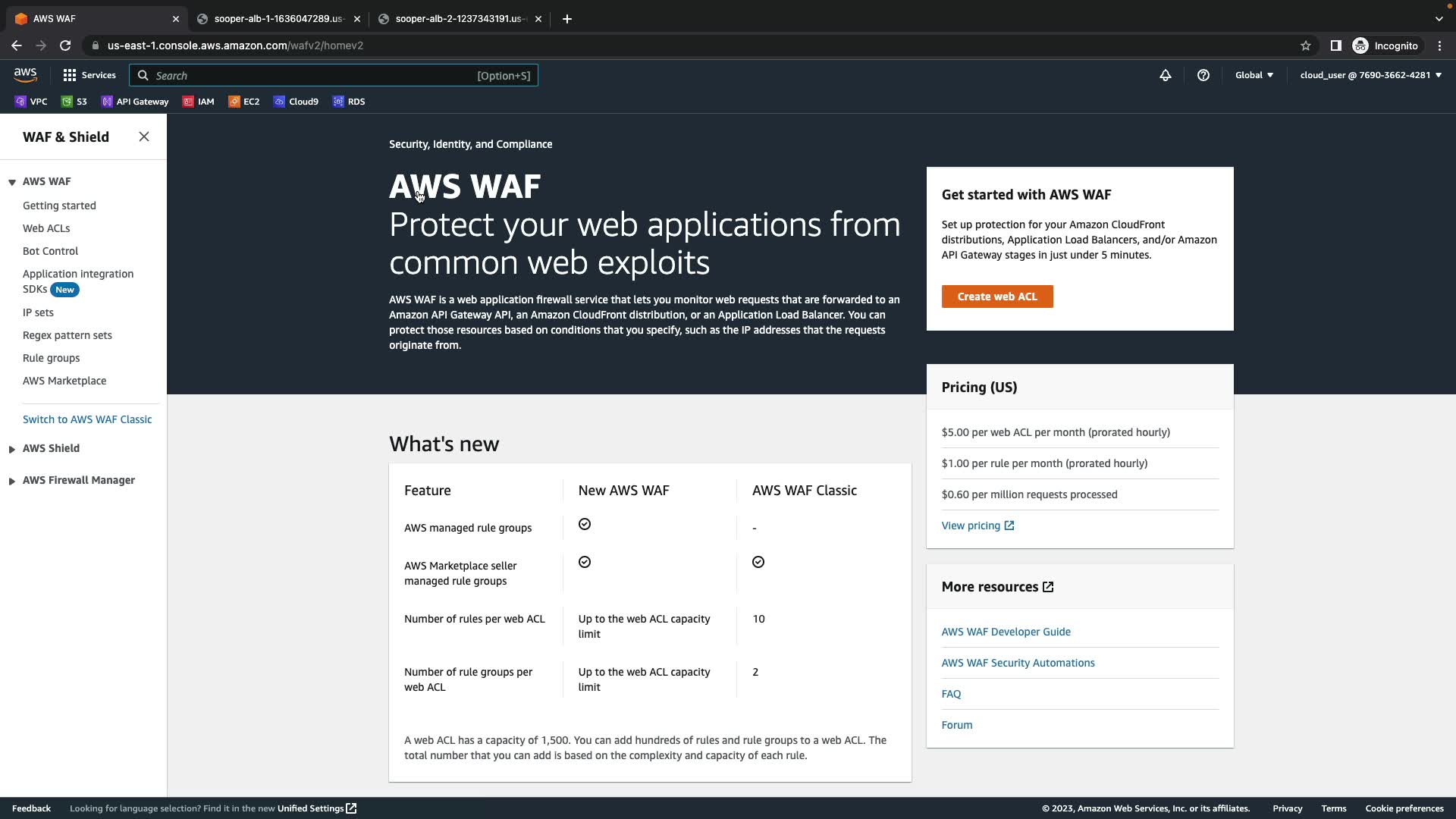
Task: Switch to the sooper-alb-1 browser tab
Action: (x=278, y=19)
